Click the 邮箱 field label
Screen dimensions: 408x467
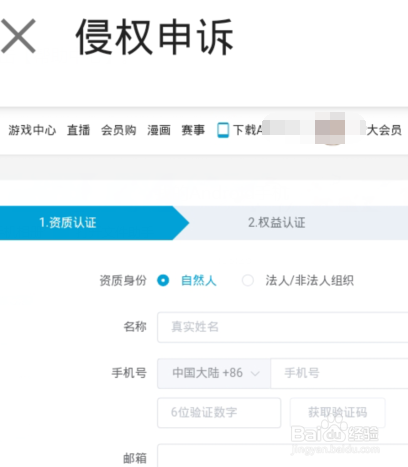pos(135,458)
